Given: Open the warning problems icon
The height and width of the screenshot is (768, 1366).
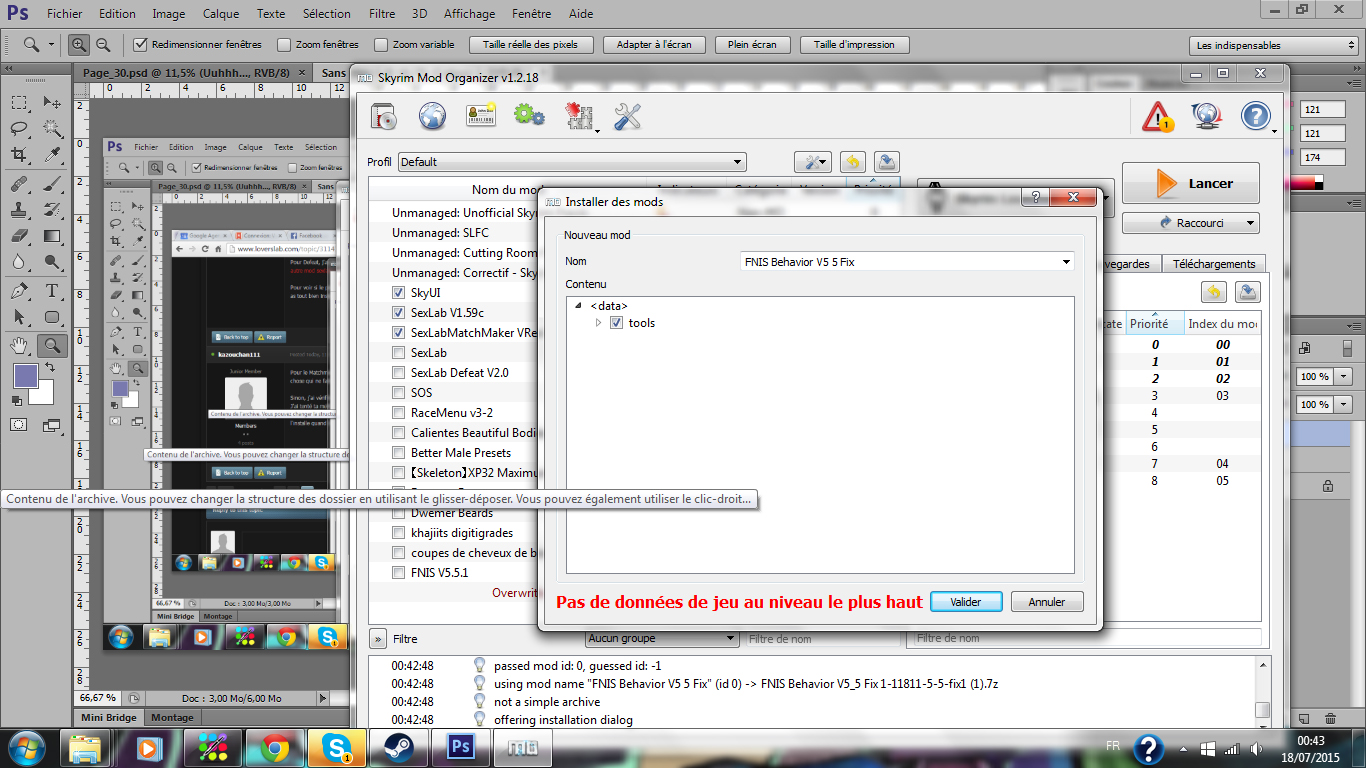Looking at the screenshot, I should tap(1157, 117).
